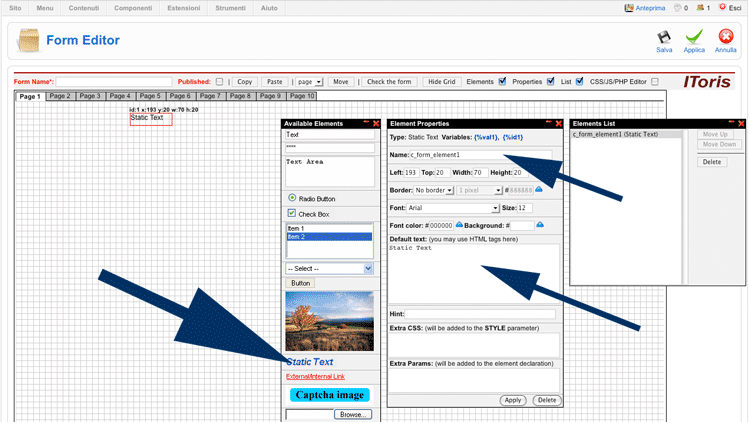This screenshot has width=750, height=422.
Task: Click the Salva floppy disk icon
Action: 663,37
